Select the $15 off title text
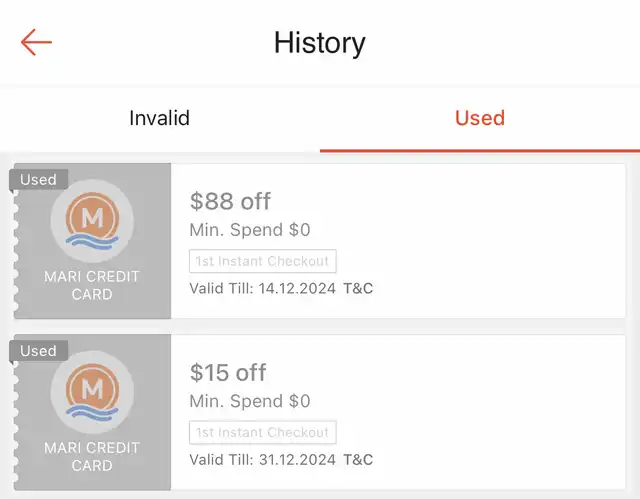The image size is (640, 499). pos(228,373)
